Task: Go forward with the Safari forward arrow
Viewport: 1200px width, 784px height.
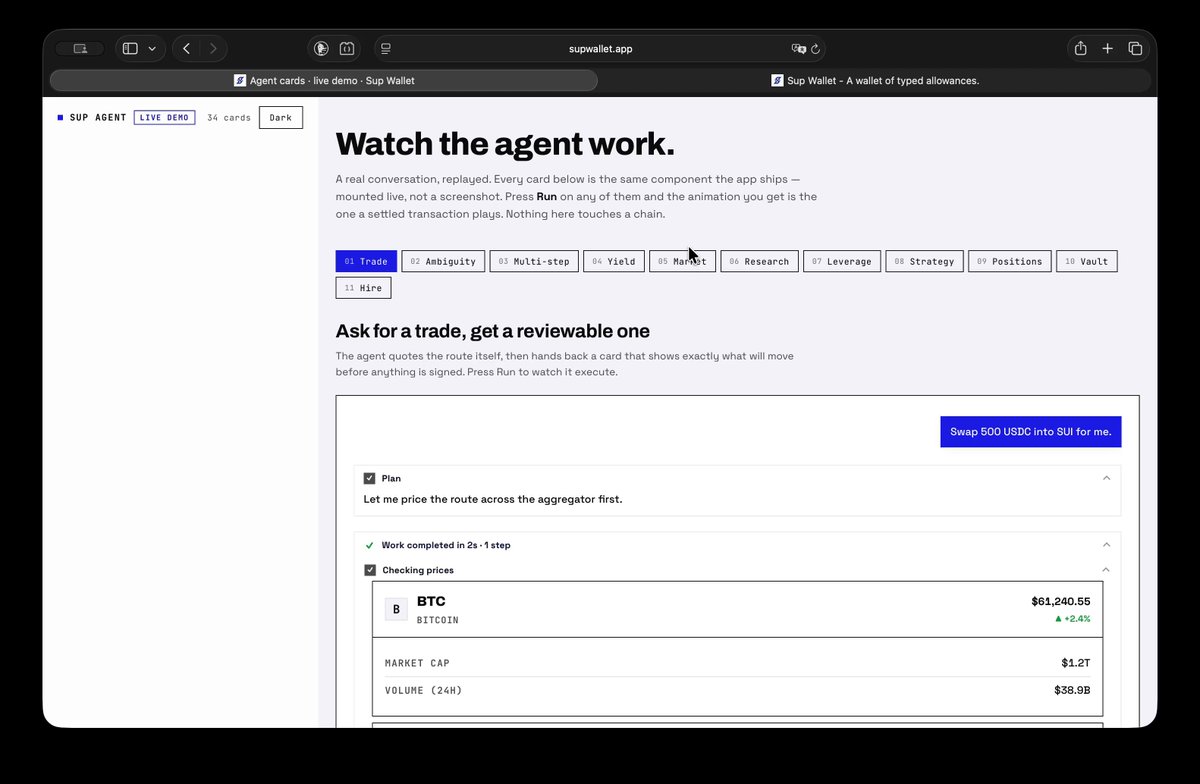Action: 212,48
